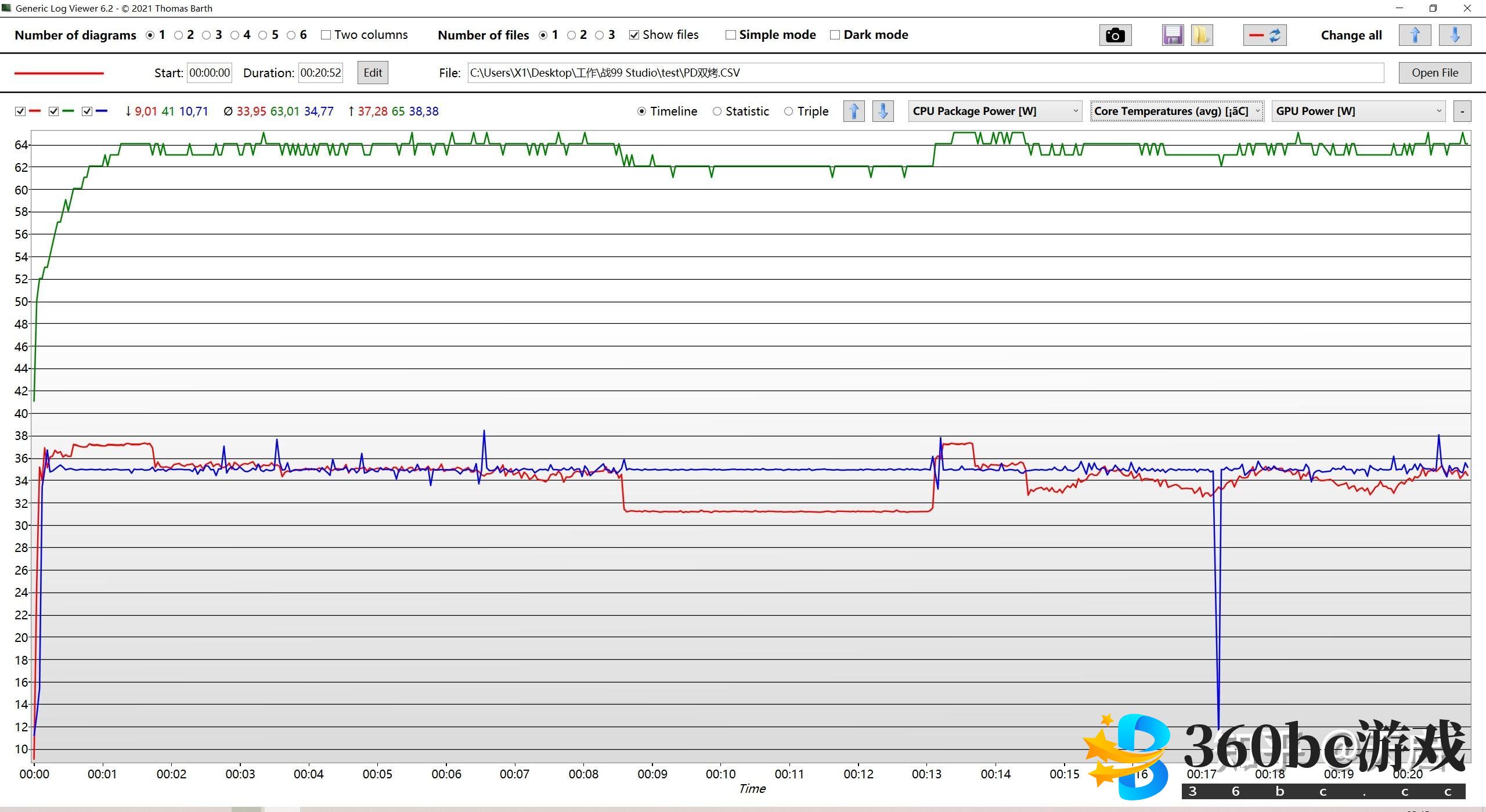Click the Open File button

click(1434, 73)
